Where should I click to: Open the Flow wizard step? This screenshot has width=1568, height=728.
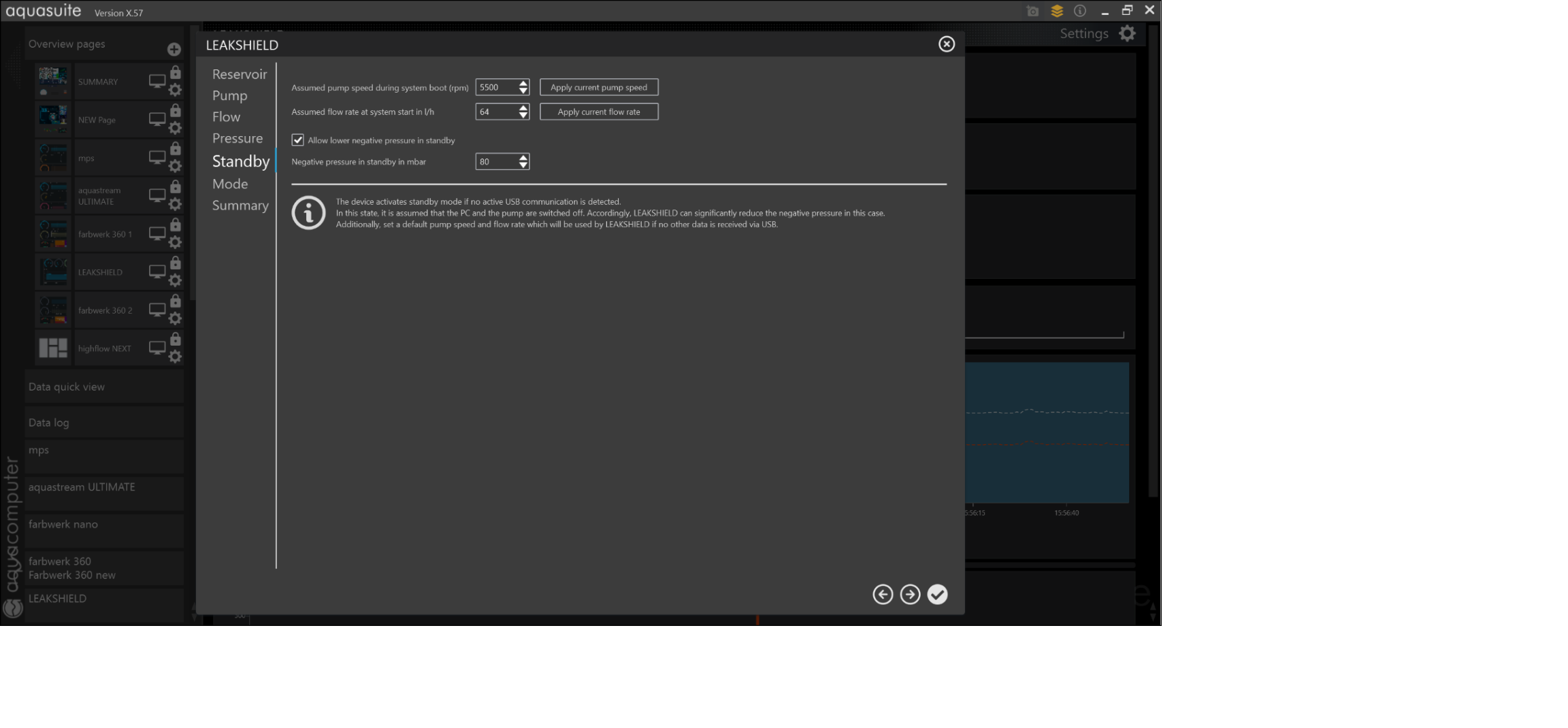click(227, 117)
